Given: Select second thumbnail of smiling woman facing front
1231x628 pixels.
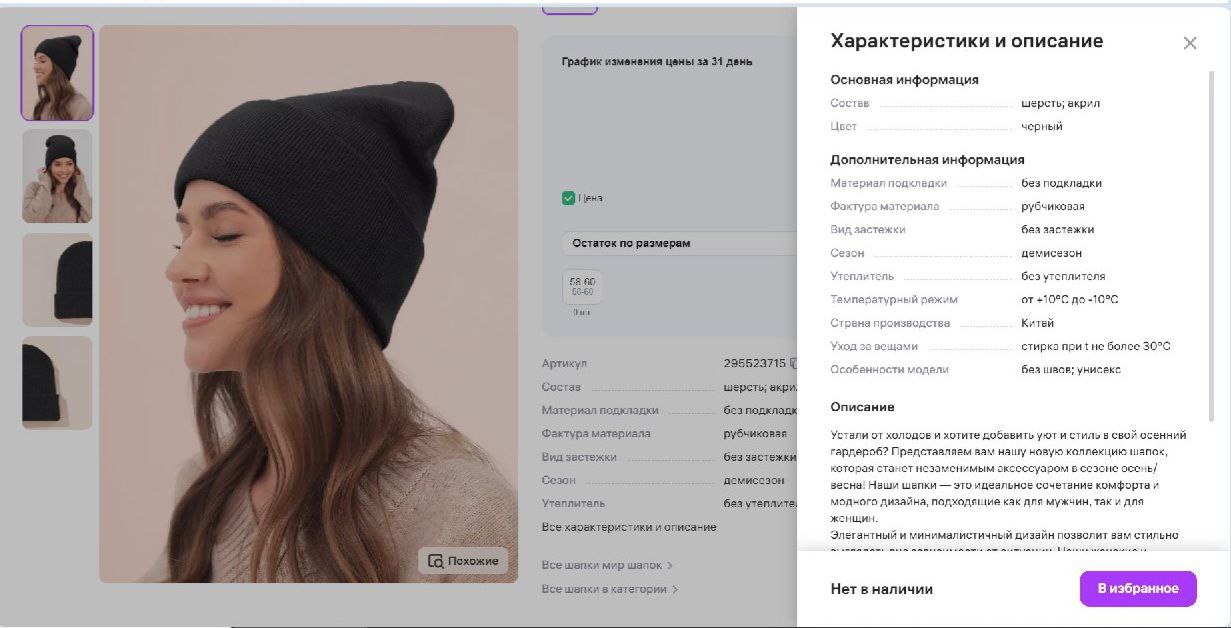Looking at the screenshot, I should point(57,176).
